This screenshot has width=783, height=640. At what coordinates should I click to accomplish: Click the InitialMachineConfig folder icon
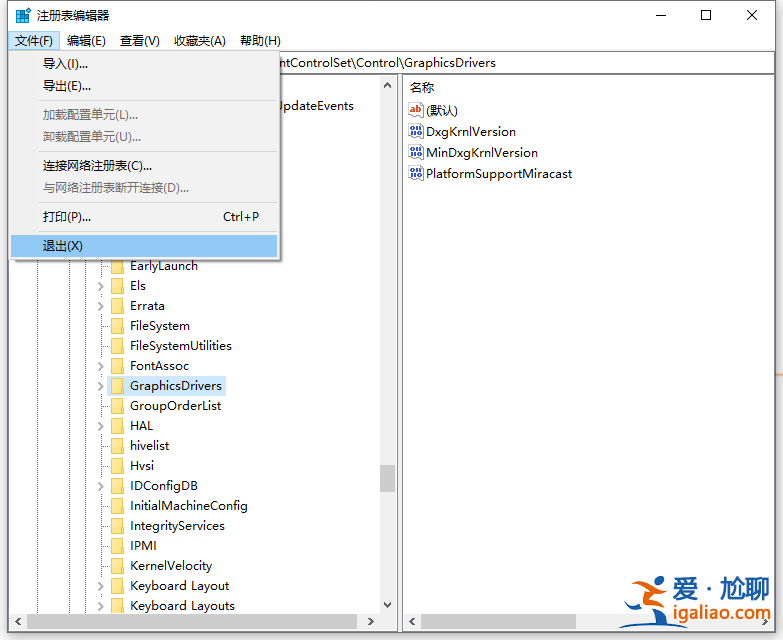tap(117, 506)
